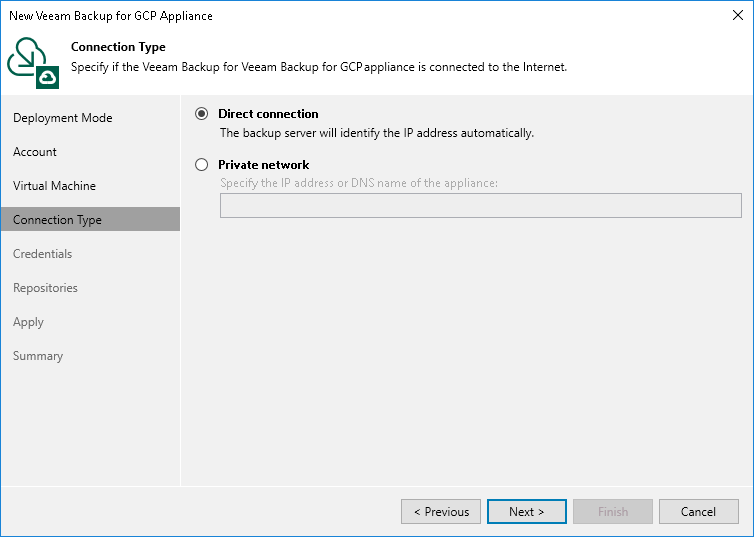
Task: Click the appliance IP address or DNS name field
Action: coord(480,205)
